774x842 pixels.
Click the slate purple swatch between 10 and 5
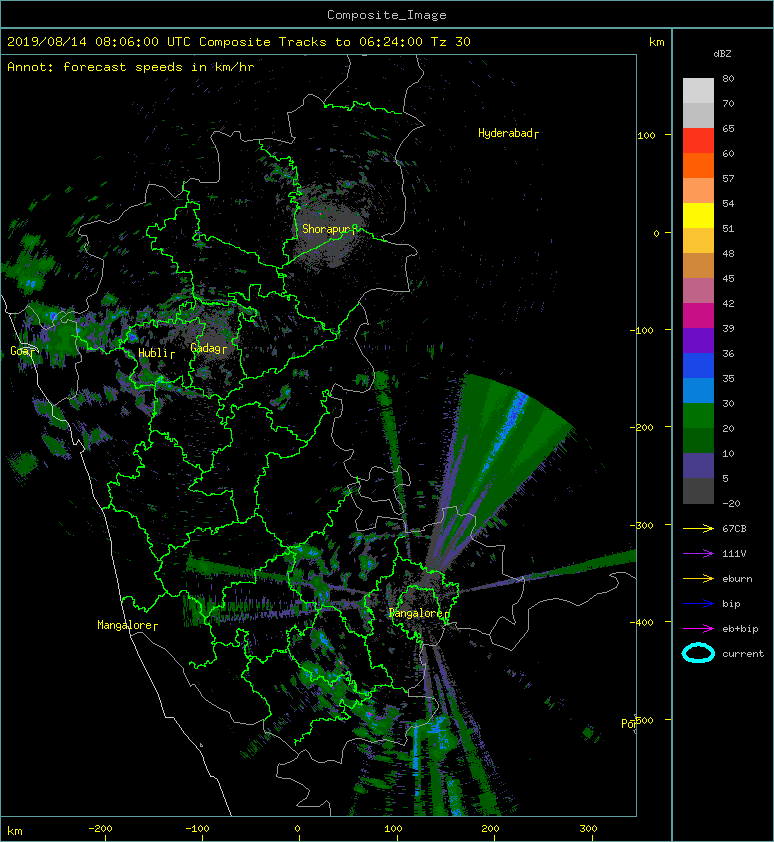[698, 466]
